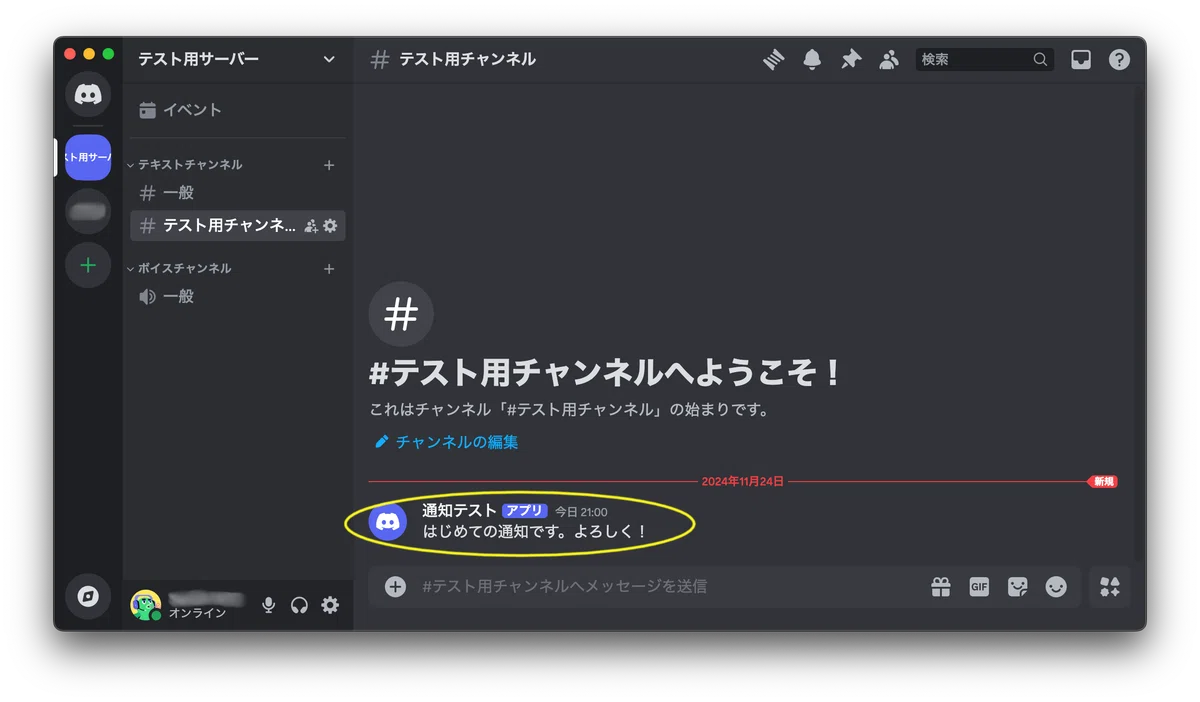Screen dimensions: 1200x702
Task: Toggle the member list icon
Action: tap(889, 60)
